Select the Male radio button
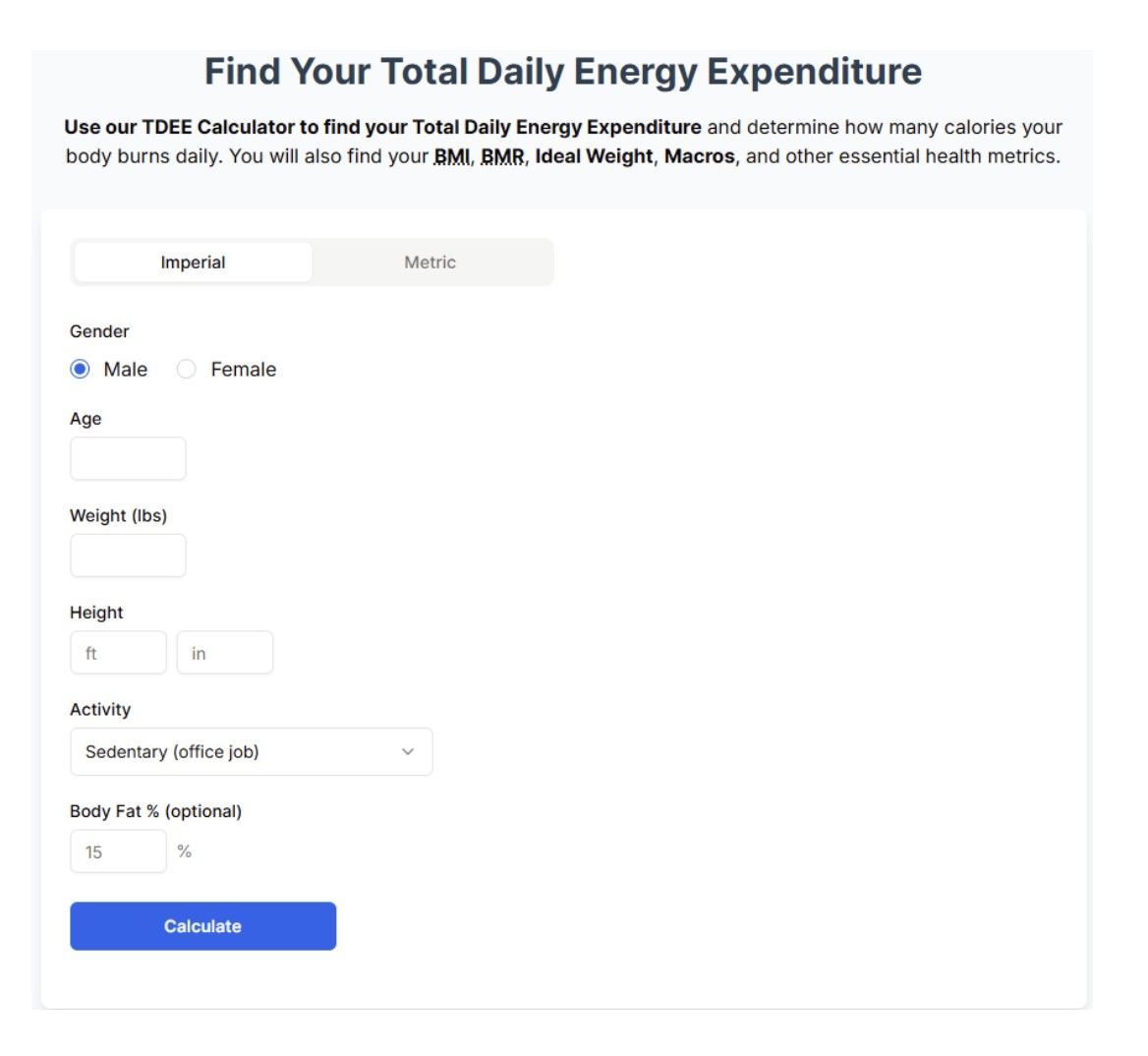The width and height of the screenshot is (1148, 1056). click(x=81, y=370)
